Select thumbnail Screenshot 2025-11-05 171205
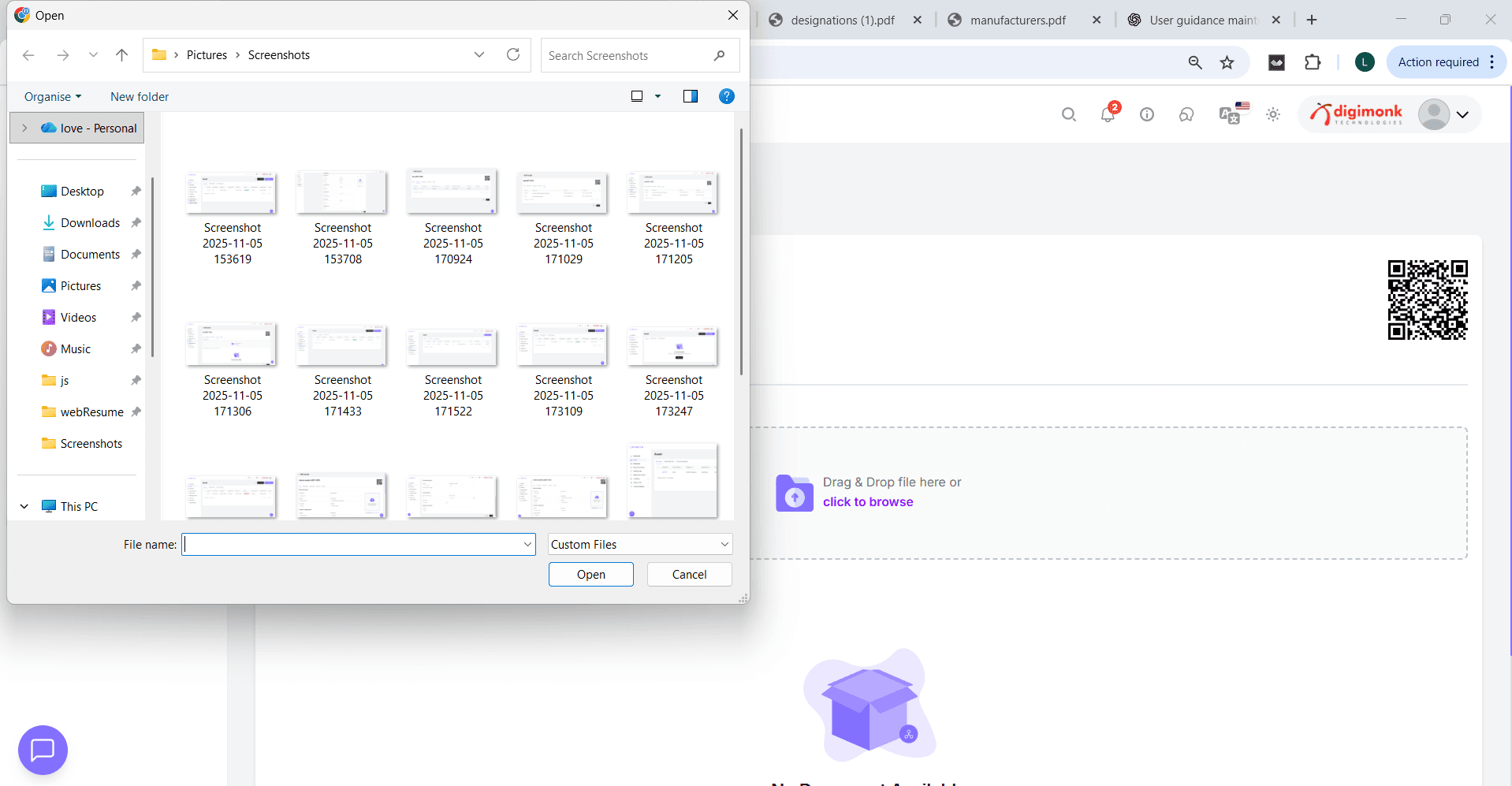1512x786 pixels. click(x=672, y=192)
